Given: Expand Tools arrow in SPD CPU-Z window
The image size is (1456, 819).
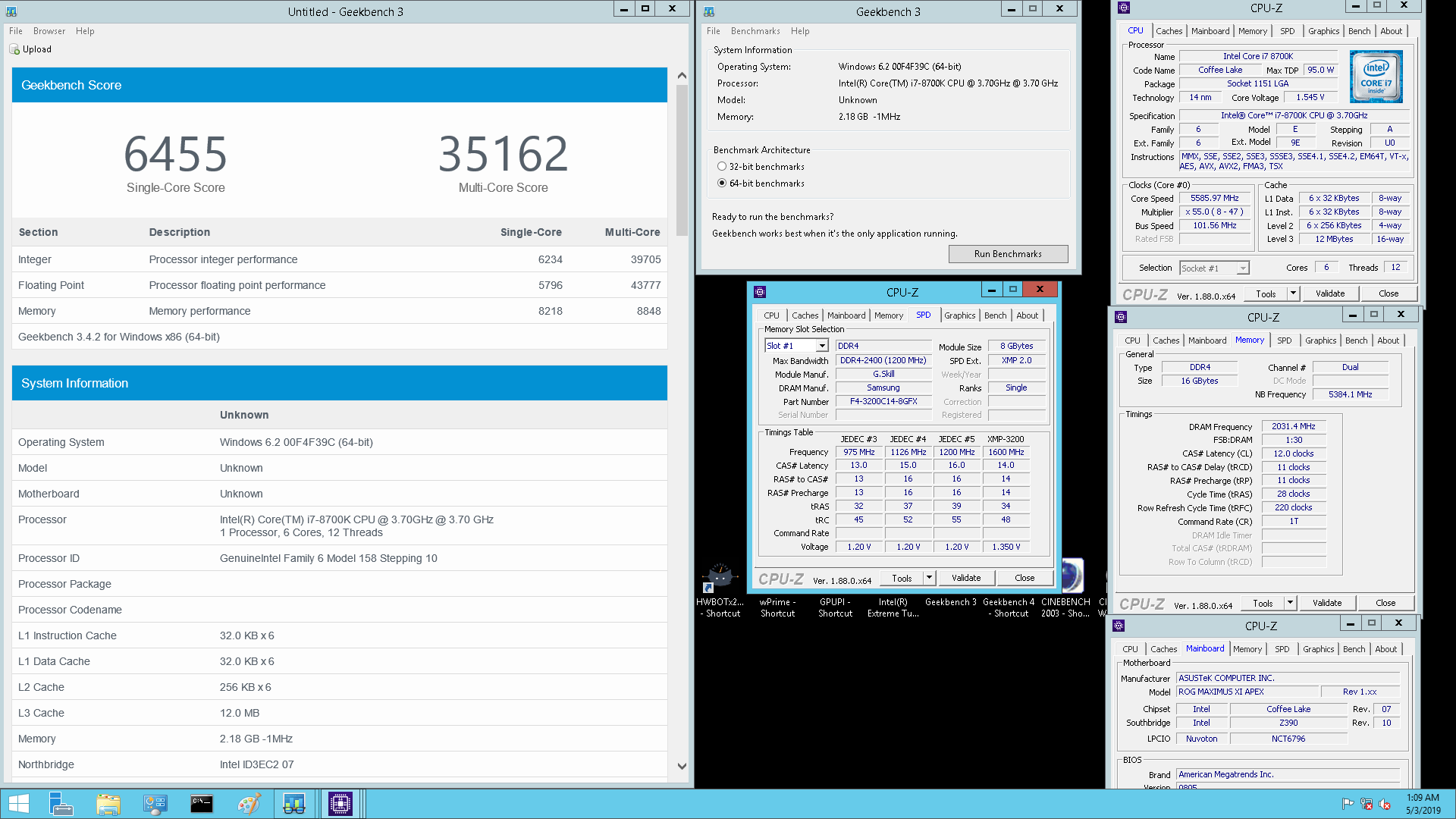Looking at the screenshot, I should [x=929, y=578].
